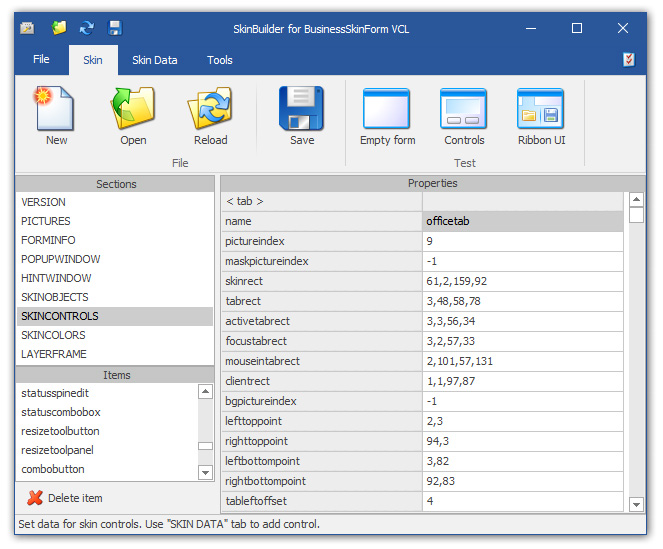The width and height of the screenshot is (663, 549).
Task: Click clientrect value 1,1,97,87
Action: 523,381
